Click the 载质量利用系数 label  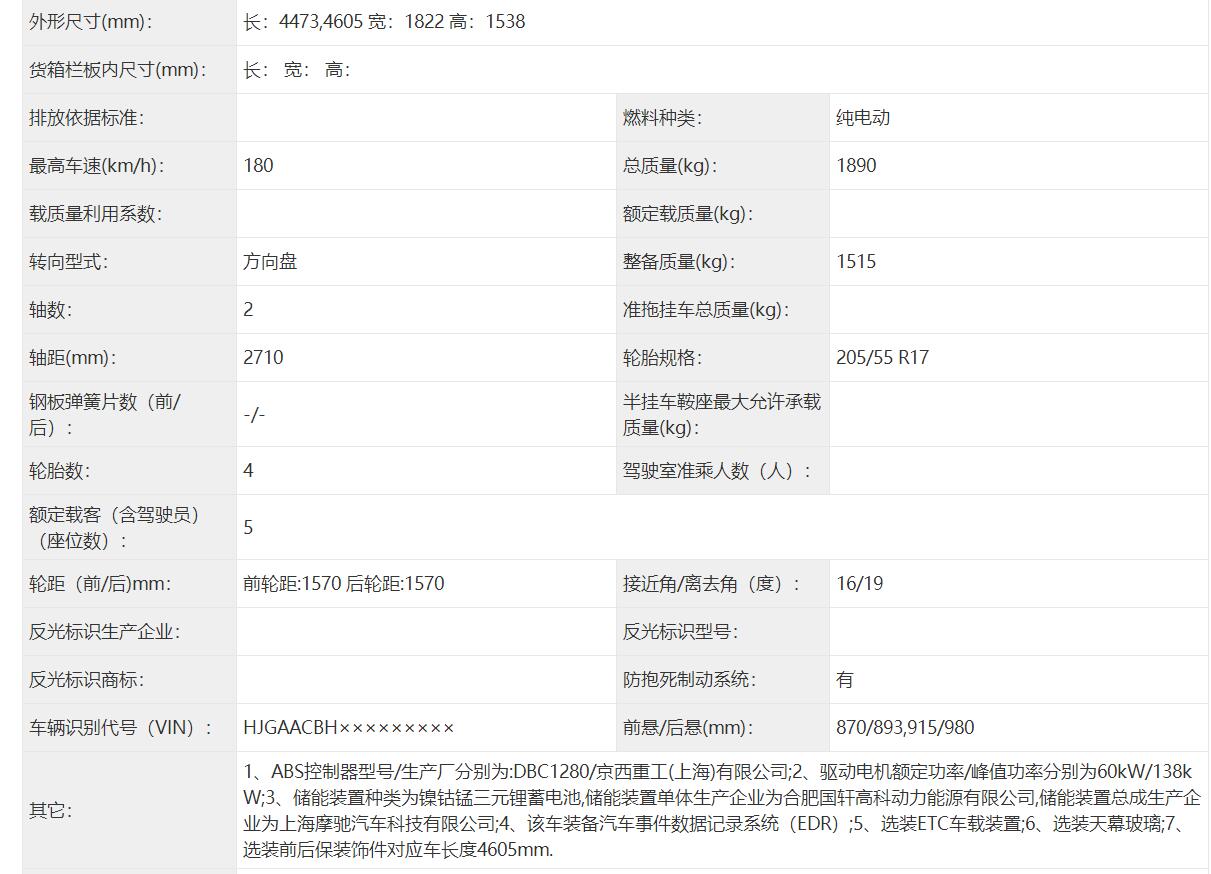[x=96, y=214]
